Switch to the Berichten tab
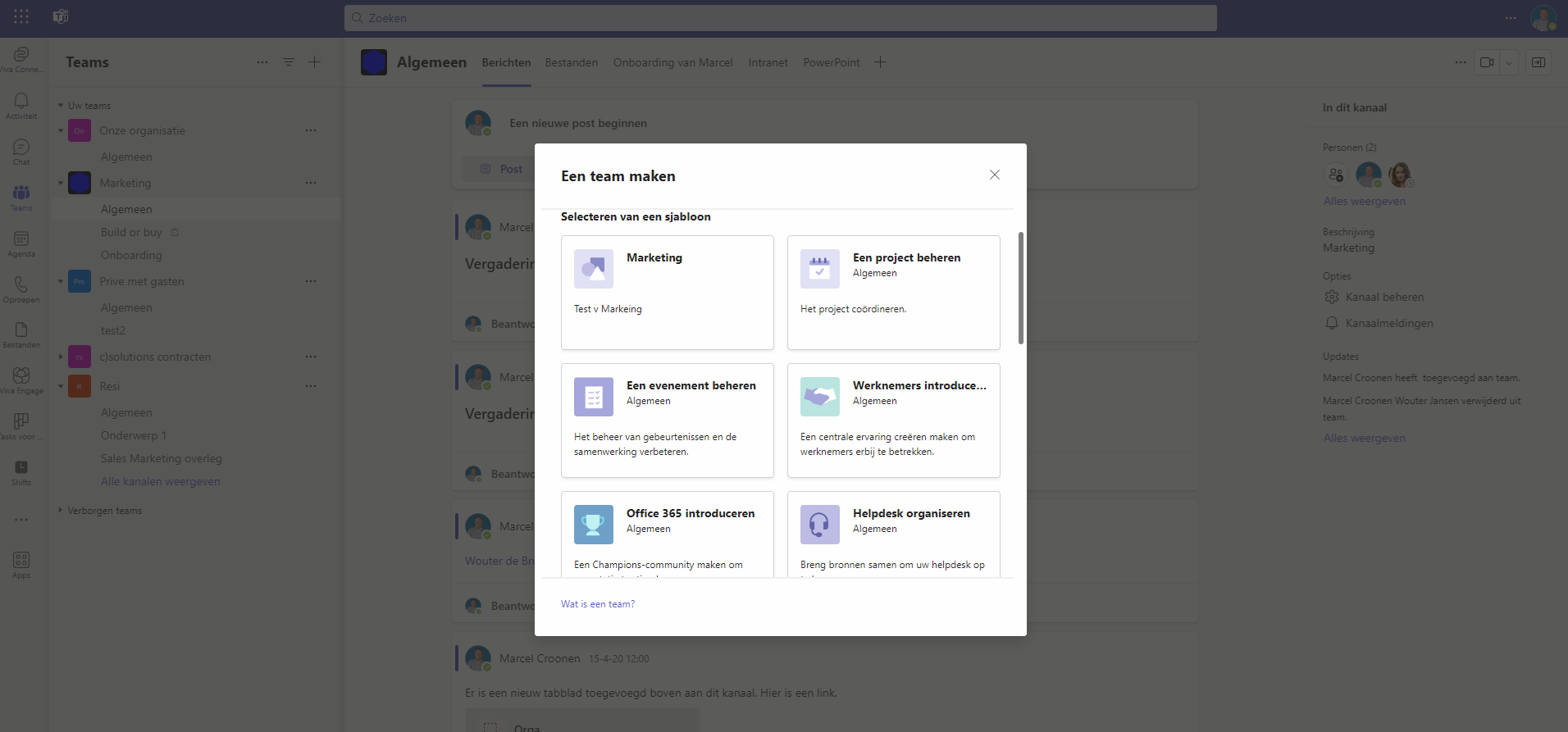 [506, 62]
